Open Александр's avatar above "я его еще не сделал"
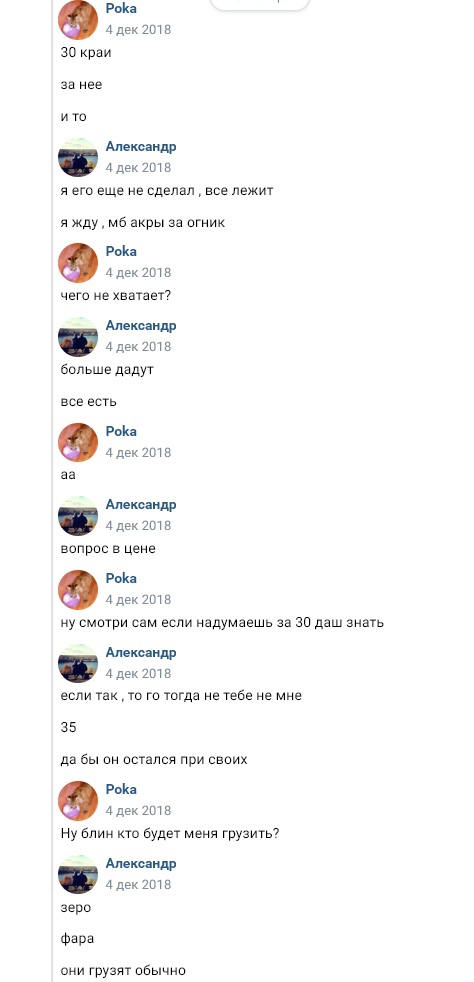The height and width of the screenshot is (982, 474). coord(78,158)
